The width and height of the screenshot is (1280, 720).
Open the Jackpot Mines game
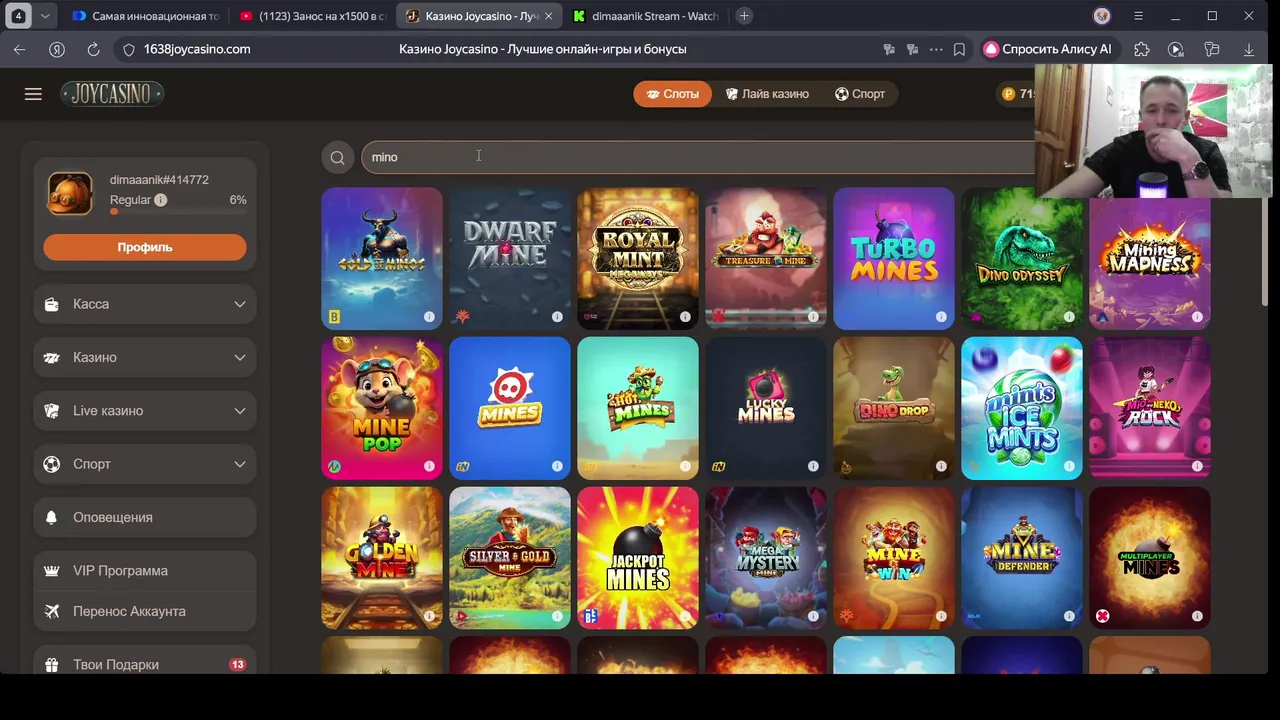point(638,558)
